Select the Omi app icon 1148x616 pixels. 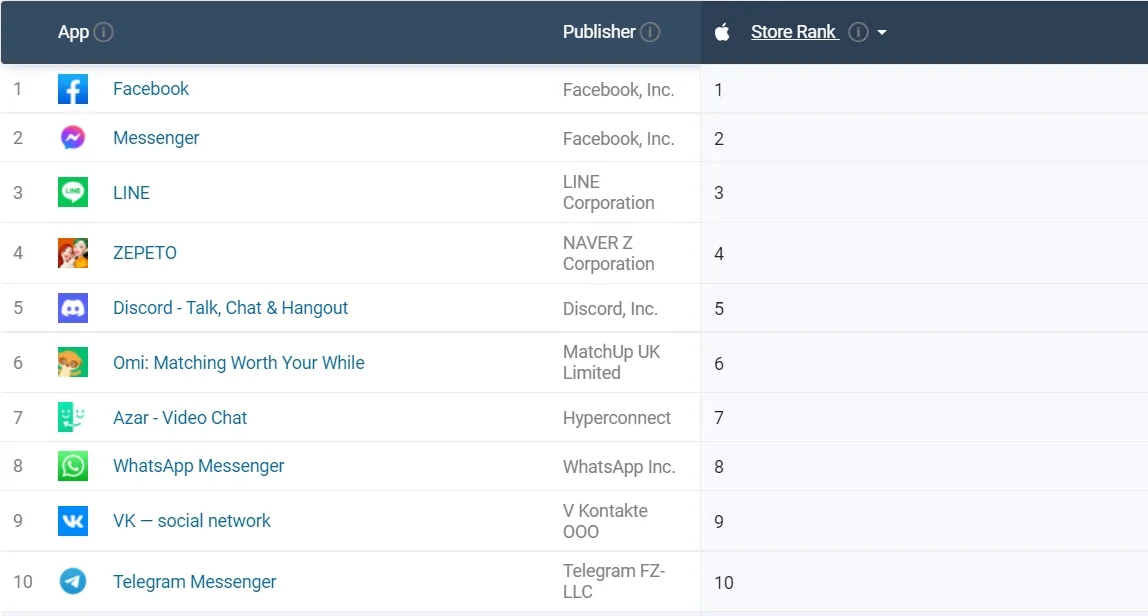pos(72,362)
